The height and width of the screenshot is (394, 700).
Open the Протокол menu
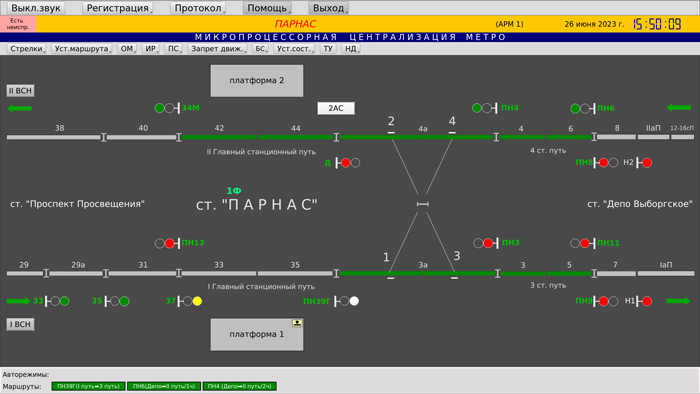point(198,8)
